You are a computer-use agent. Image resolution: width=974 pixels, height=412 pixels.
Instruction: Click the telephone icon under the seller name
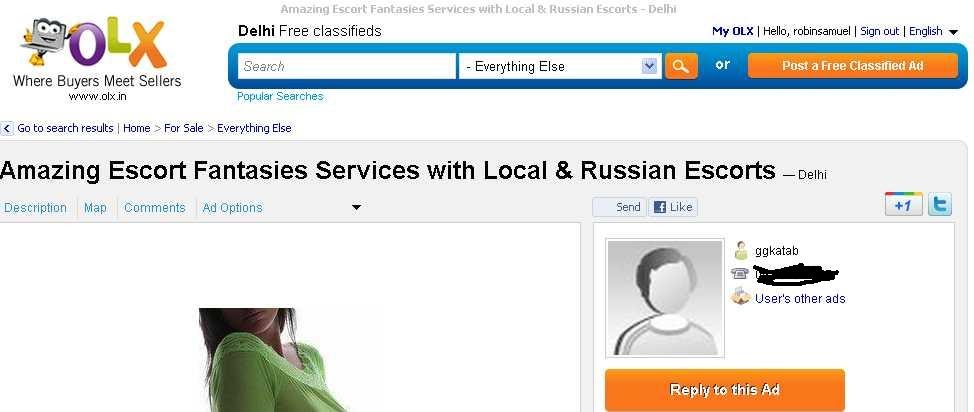[740, 273]
